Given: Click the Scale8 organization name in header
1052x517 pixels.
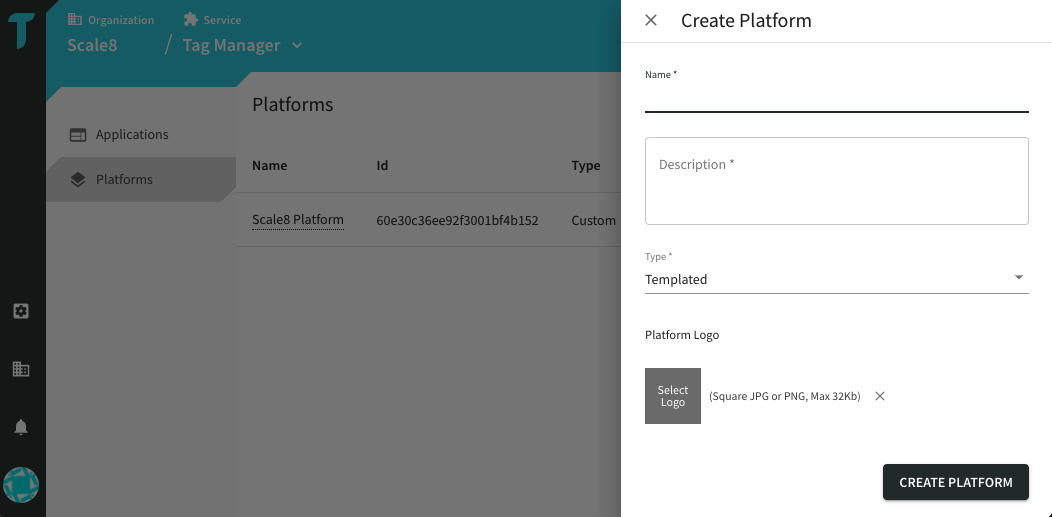Looking at the screenshot, I should 92,45.
